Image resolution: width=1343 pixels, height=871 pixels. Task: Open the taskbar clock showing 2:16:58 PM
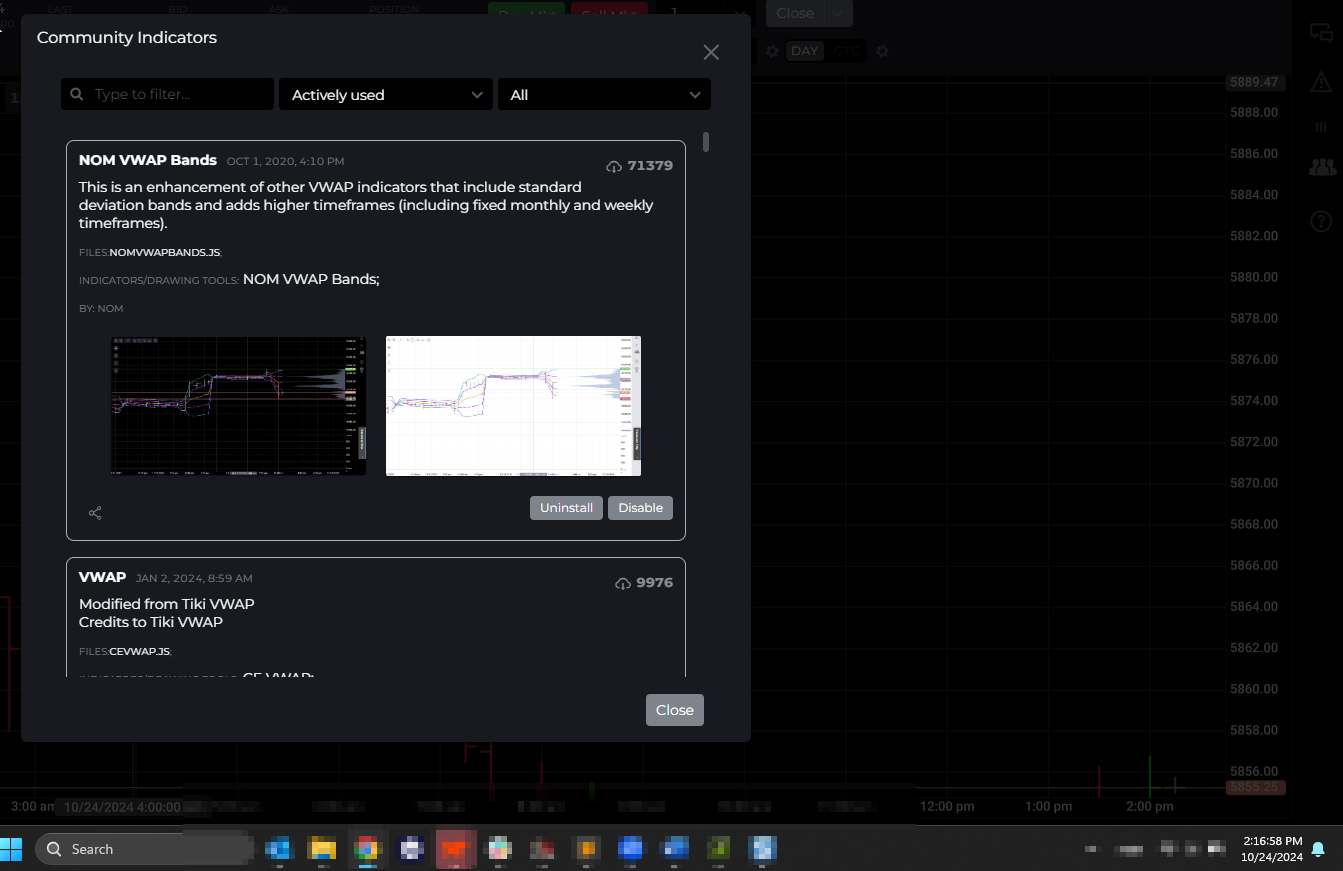point(1272,849)
